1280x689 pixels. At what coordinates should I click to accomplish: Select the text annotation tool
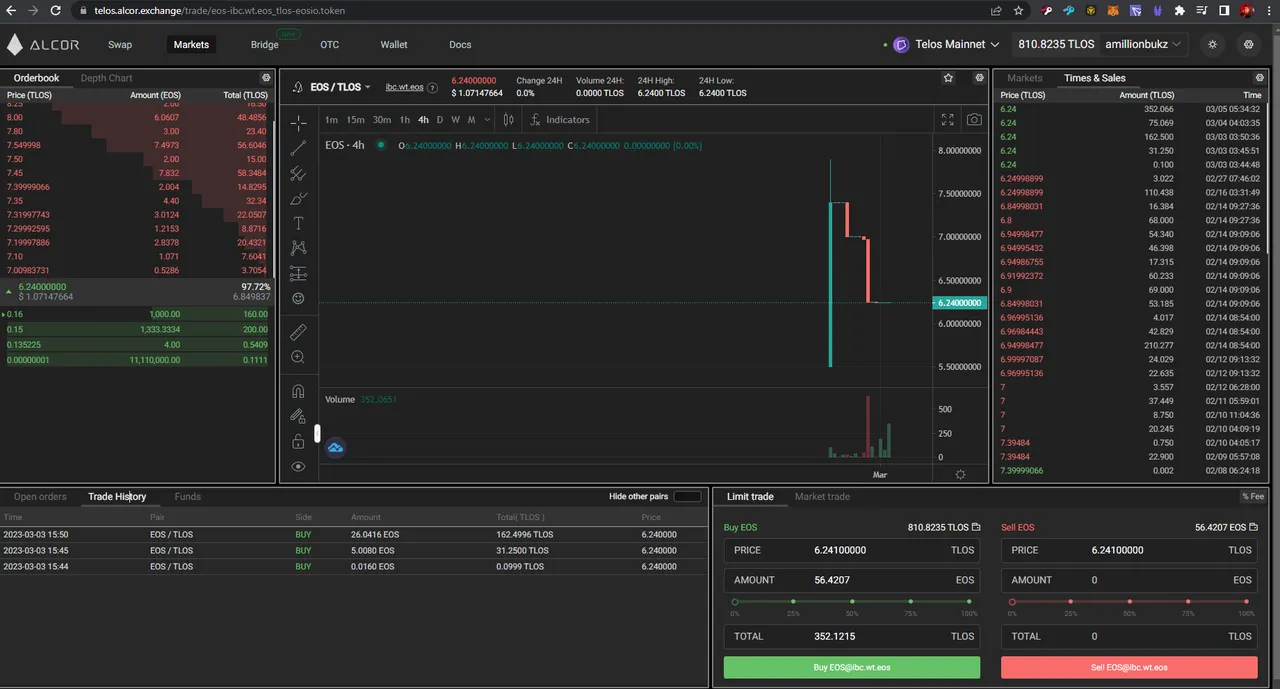pyautogui.click(x=298, y=223)
